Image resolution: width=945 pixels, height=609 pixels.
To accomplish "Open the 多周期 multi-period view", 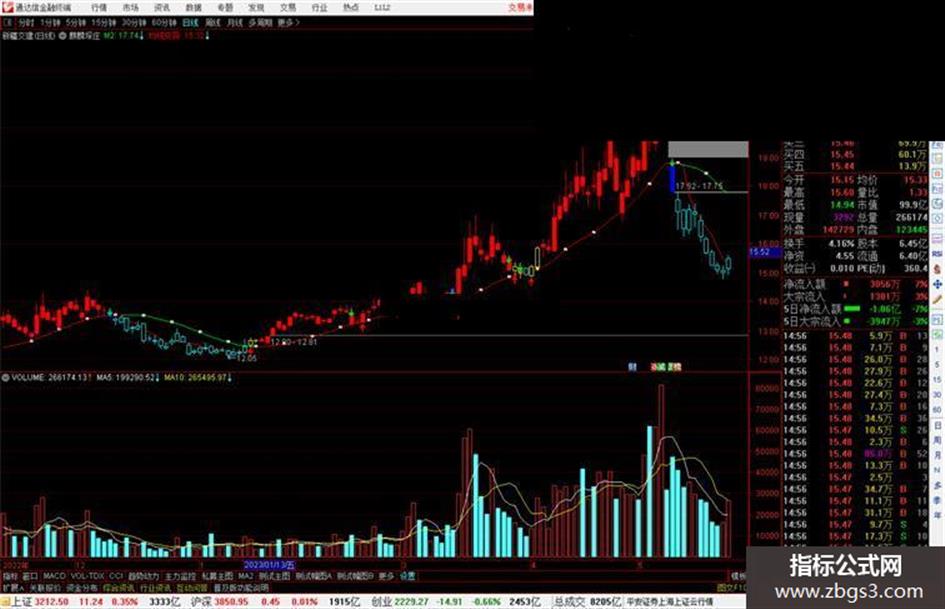I will click(x=260, y=23).
